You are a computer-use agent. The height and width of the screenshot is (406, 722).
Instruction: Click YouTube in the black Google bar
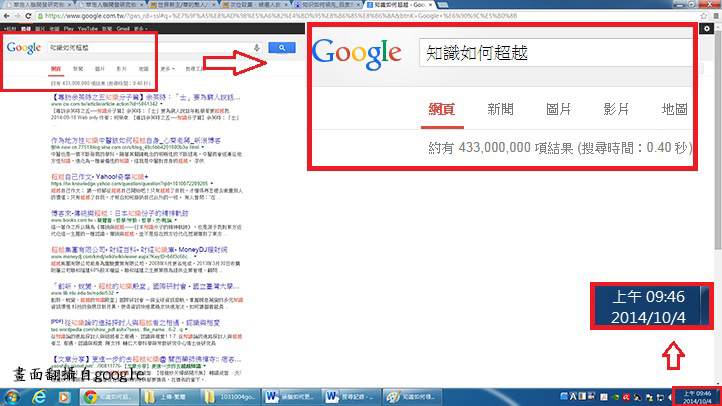87,29
